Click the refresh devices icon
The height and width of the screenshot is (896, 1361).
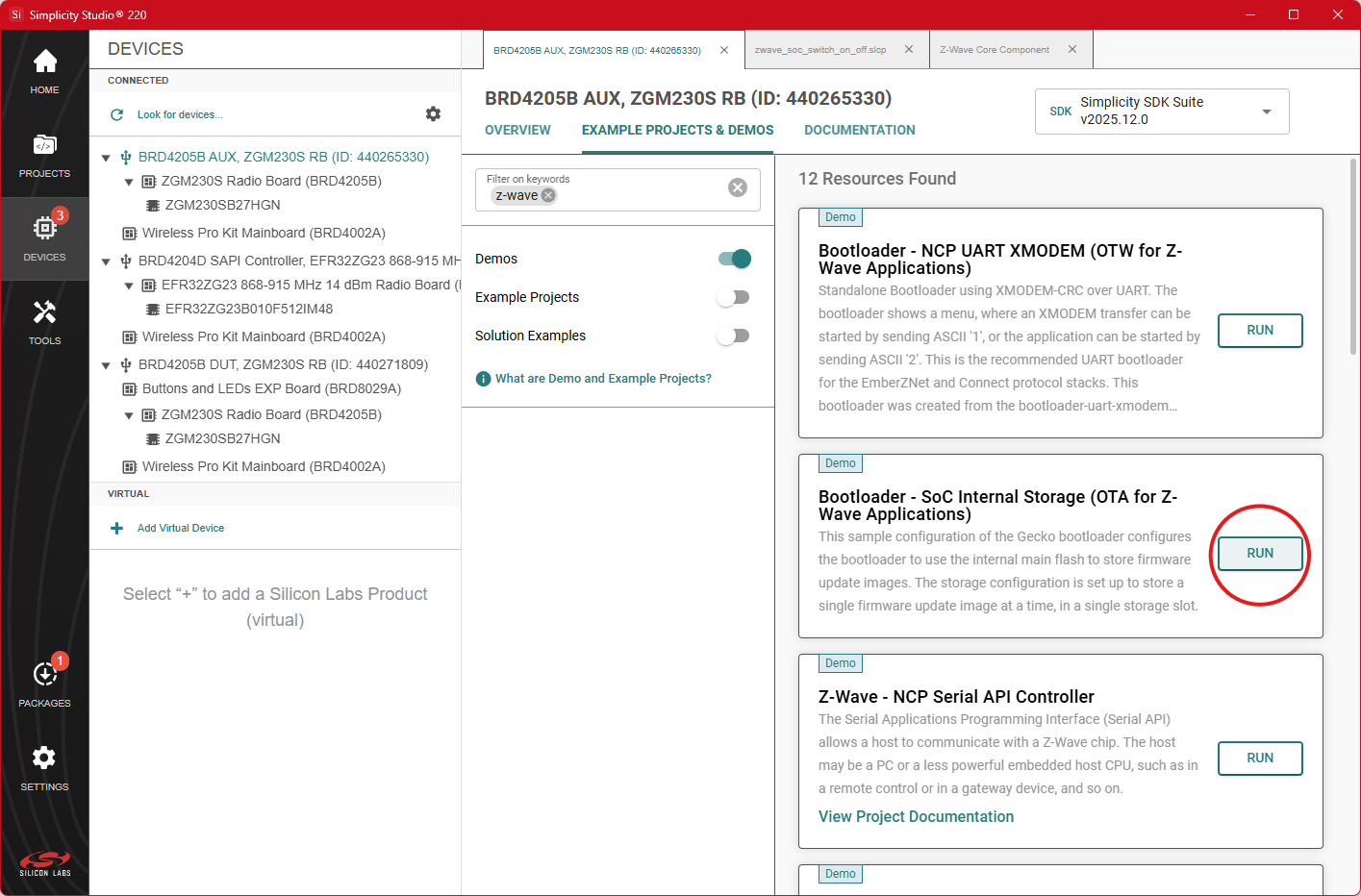click(117, 114)
